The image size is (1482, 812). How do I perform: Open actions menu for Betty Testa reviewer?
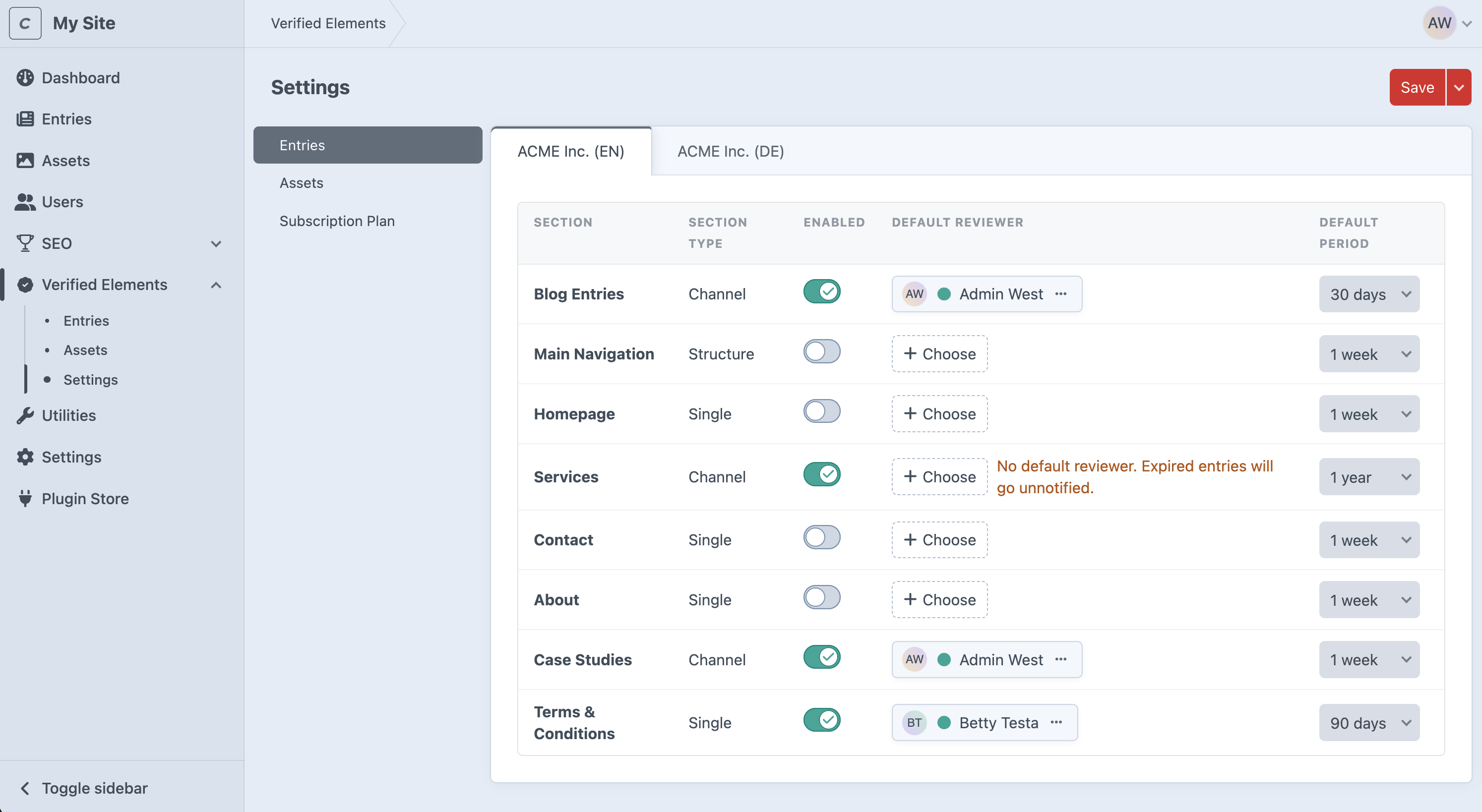1056,722
